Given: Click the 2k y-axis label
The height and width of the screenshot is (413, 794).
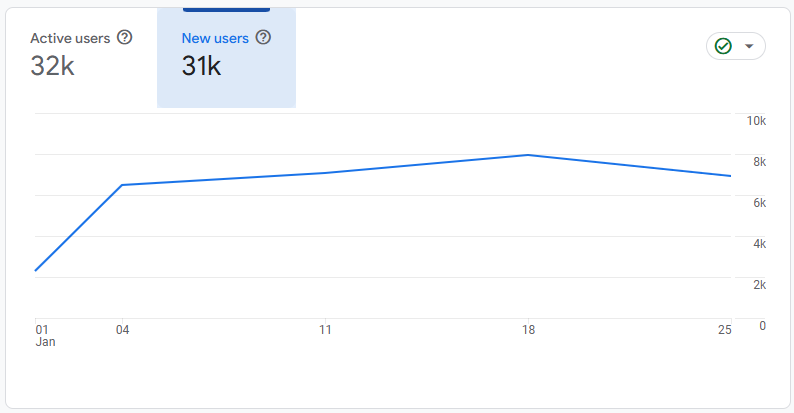Looking at the screenshot, I should pos(760,285).
